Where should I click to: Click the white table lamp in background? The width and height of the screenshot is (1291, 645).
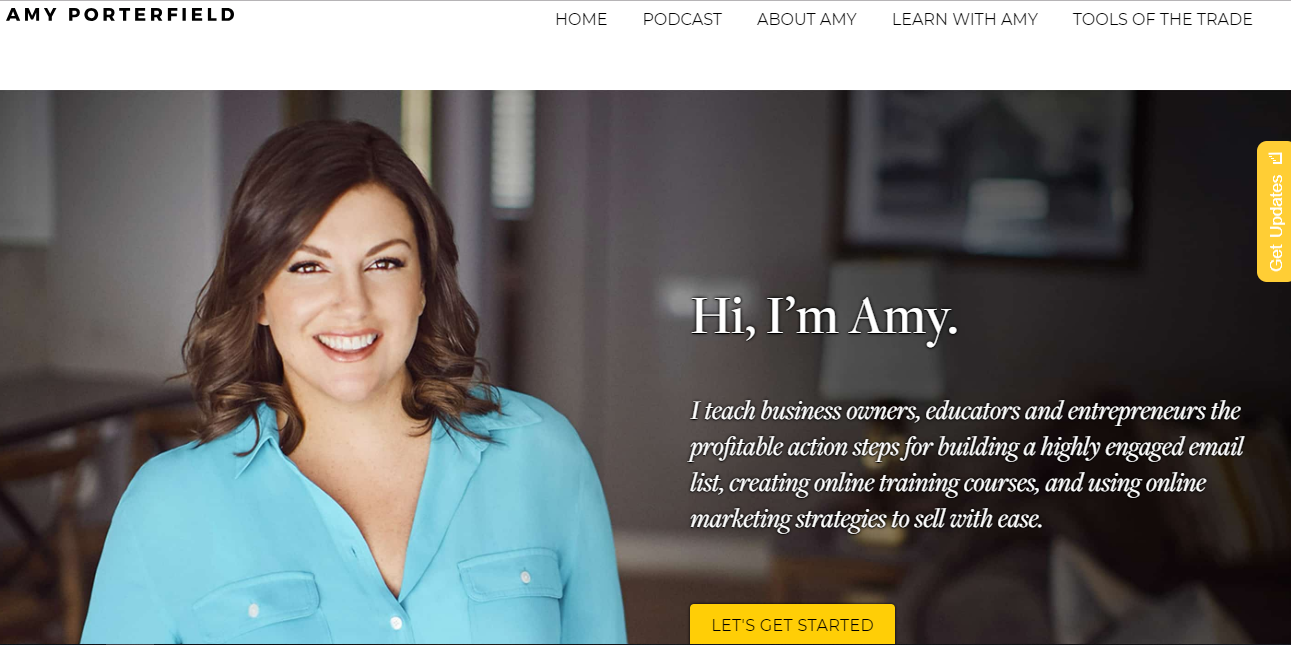882,320
